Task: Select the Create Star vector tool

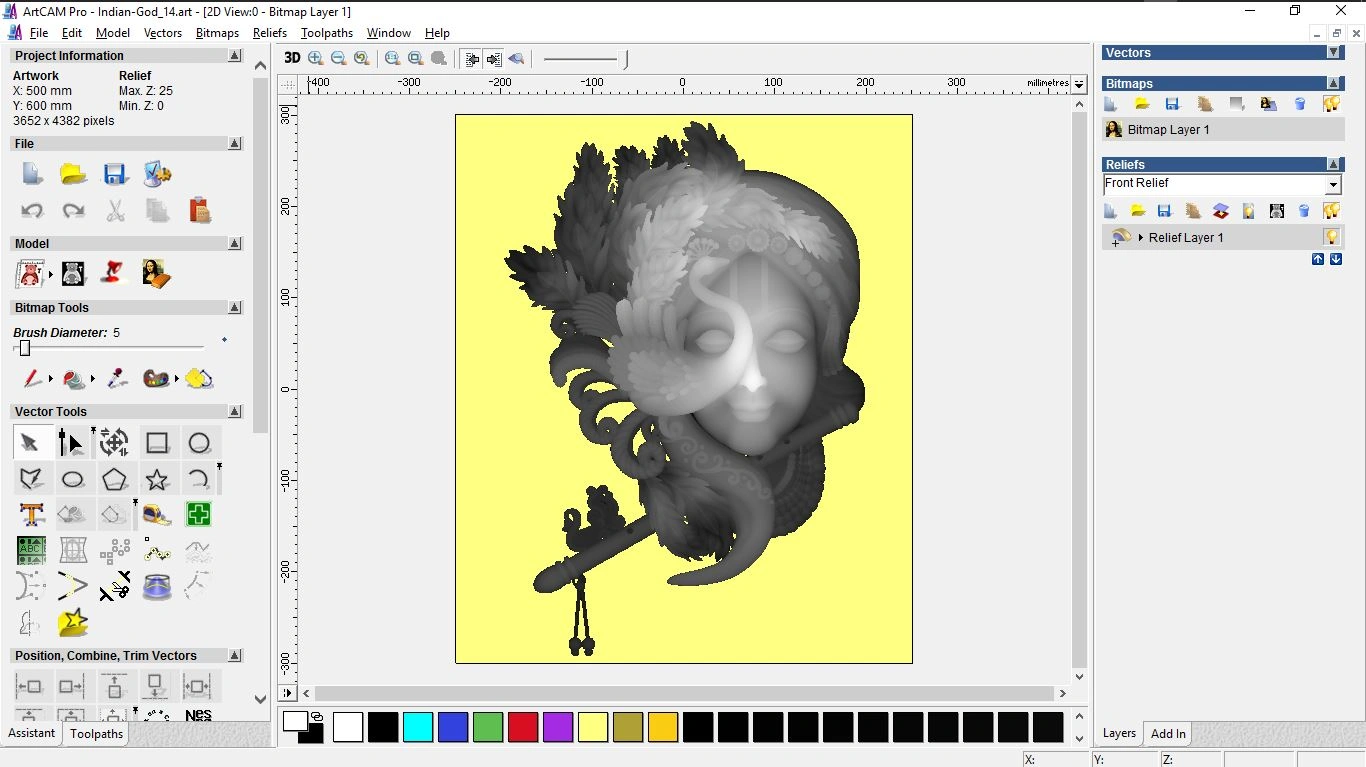Action: (157, 479)
